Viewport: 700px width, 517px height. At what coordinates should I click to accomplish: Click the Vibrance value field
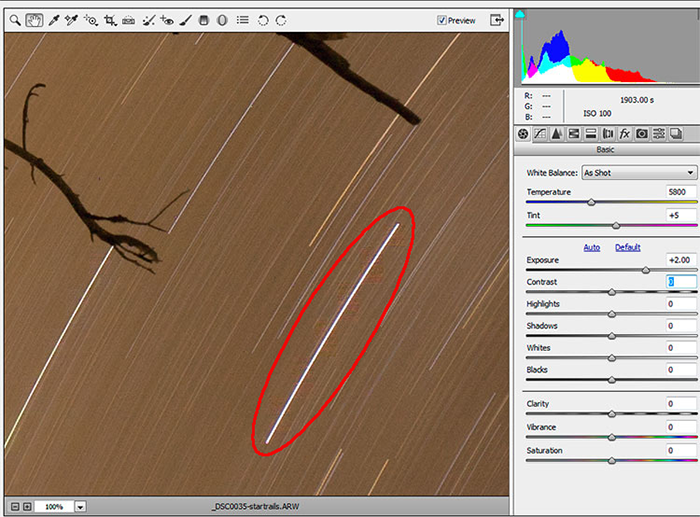point(681,427)
